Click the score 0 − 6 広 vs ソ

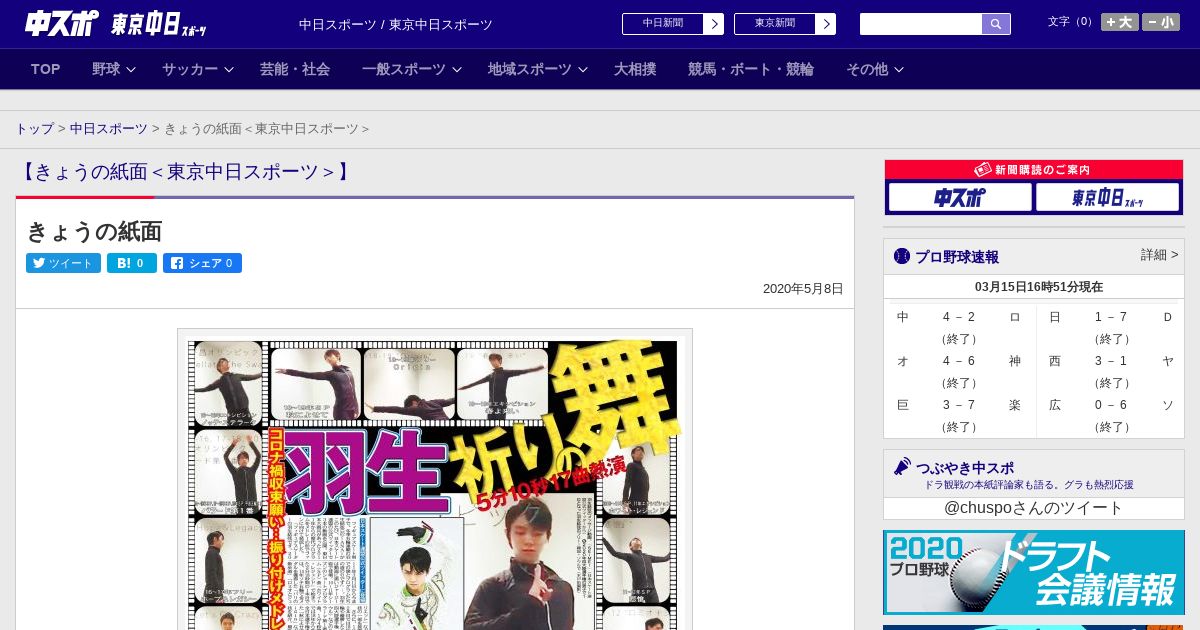(1111, 405)
